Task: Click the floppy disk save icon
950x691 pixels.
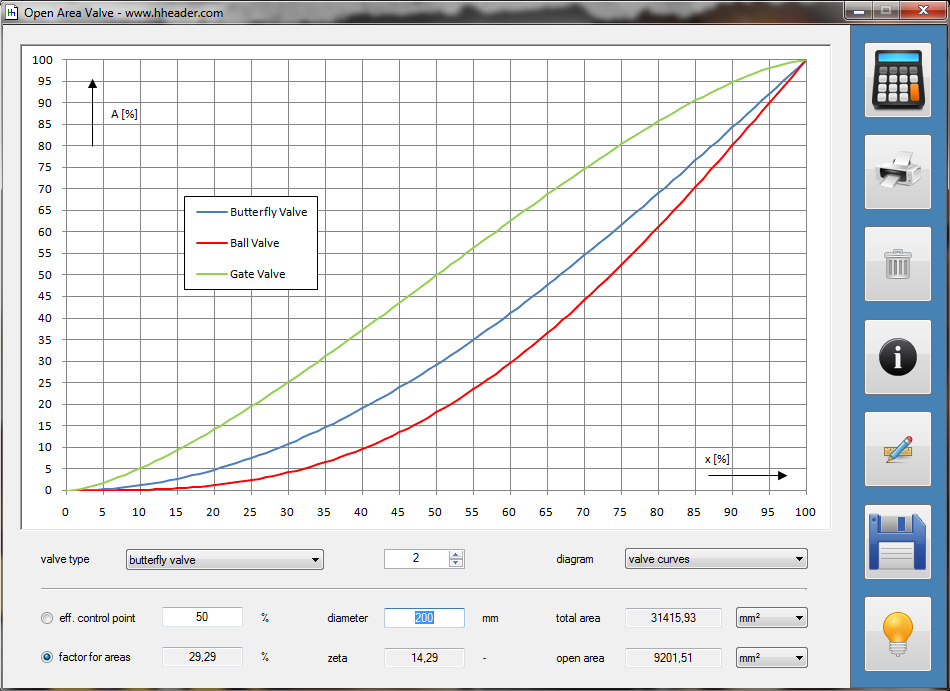Action: (x=897, y=541)
